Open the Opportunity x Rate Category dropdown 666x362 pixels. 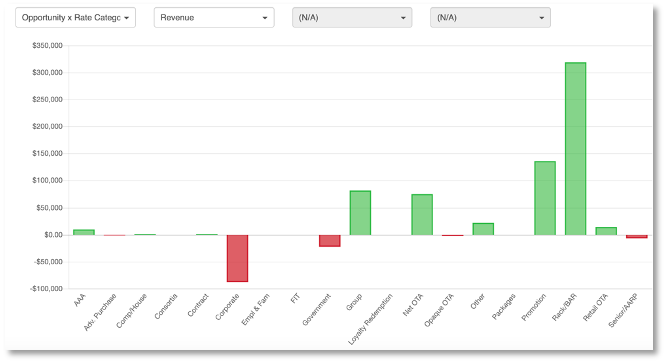point(75,18)
